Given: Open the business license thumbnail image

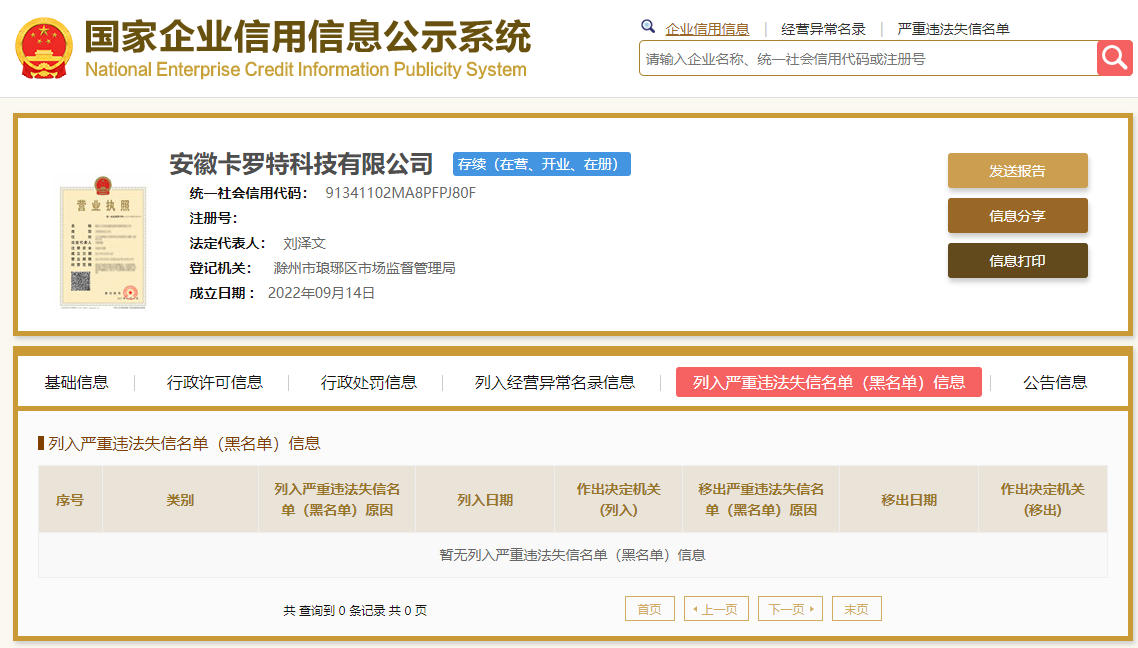Looking at the screenshot, I should 102,243.
